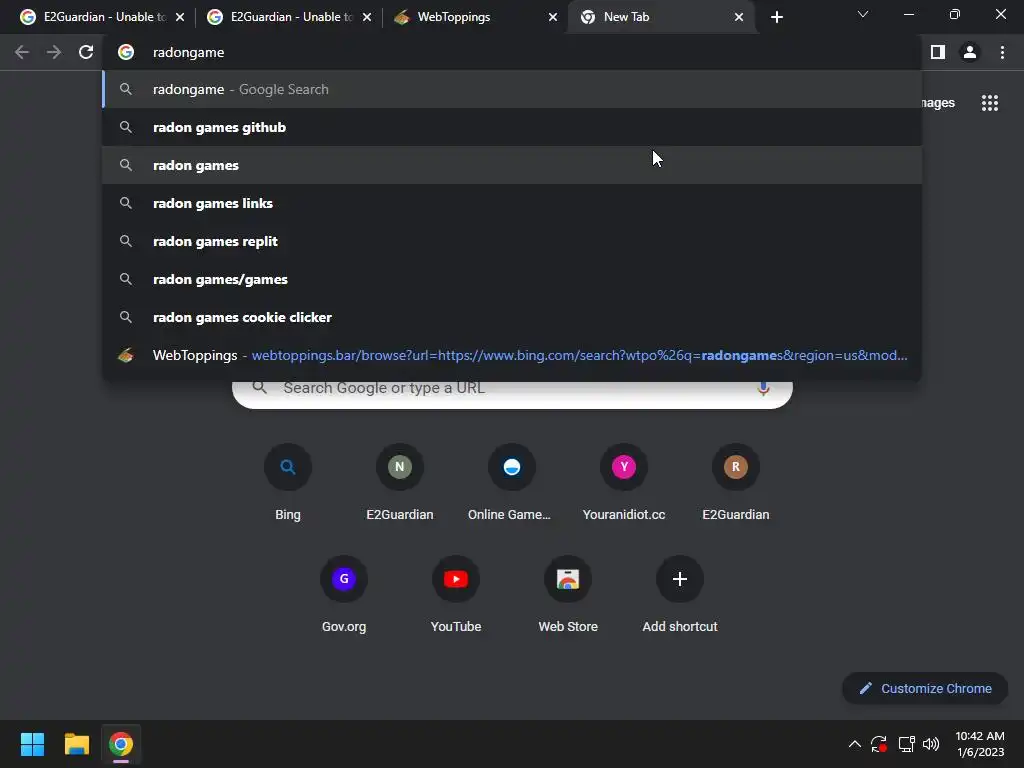Reload the current page
The width and height of the screenshot is (1024, 768).
[86, 52]
